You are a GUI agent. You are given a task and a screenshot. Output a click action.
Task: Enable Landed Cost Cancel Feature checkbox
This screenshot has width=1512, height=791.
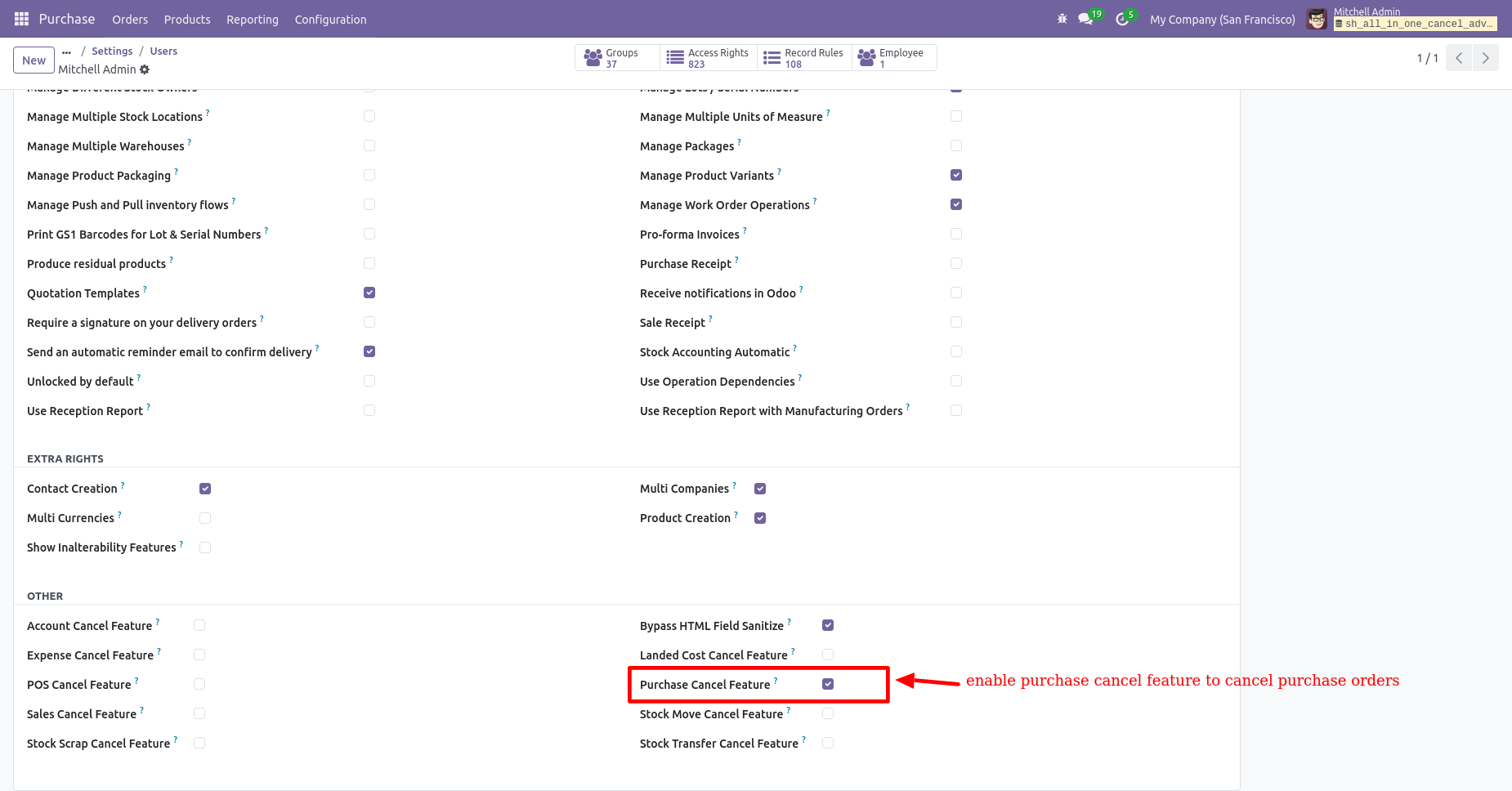click(x=828, y=655)
